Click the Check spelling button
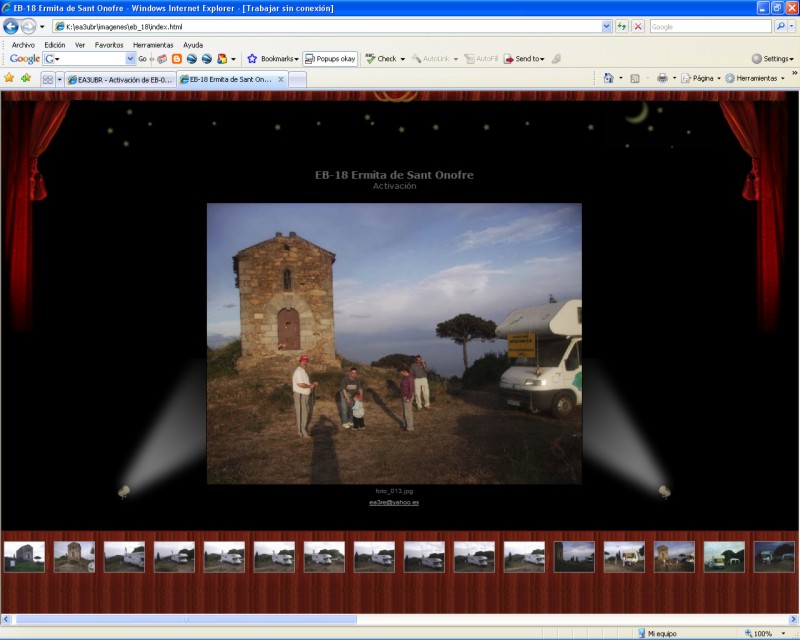This screenshot has height=640, width=800. [384, 59]
